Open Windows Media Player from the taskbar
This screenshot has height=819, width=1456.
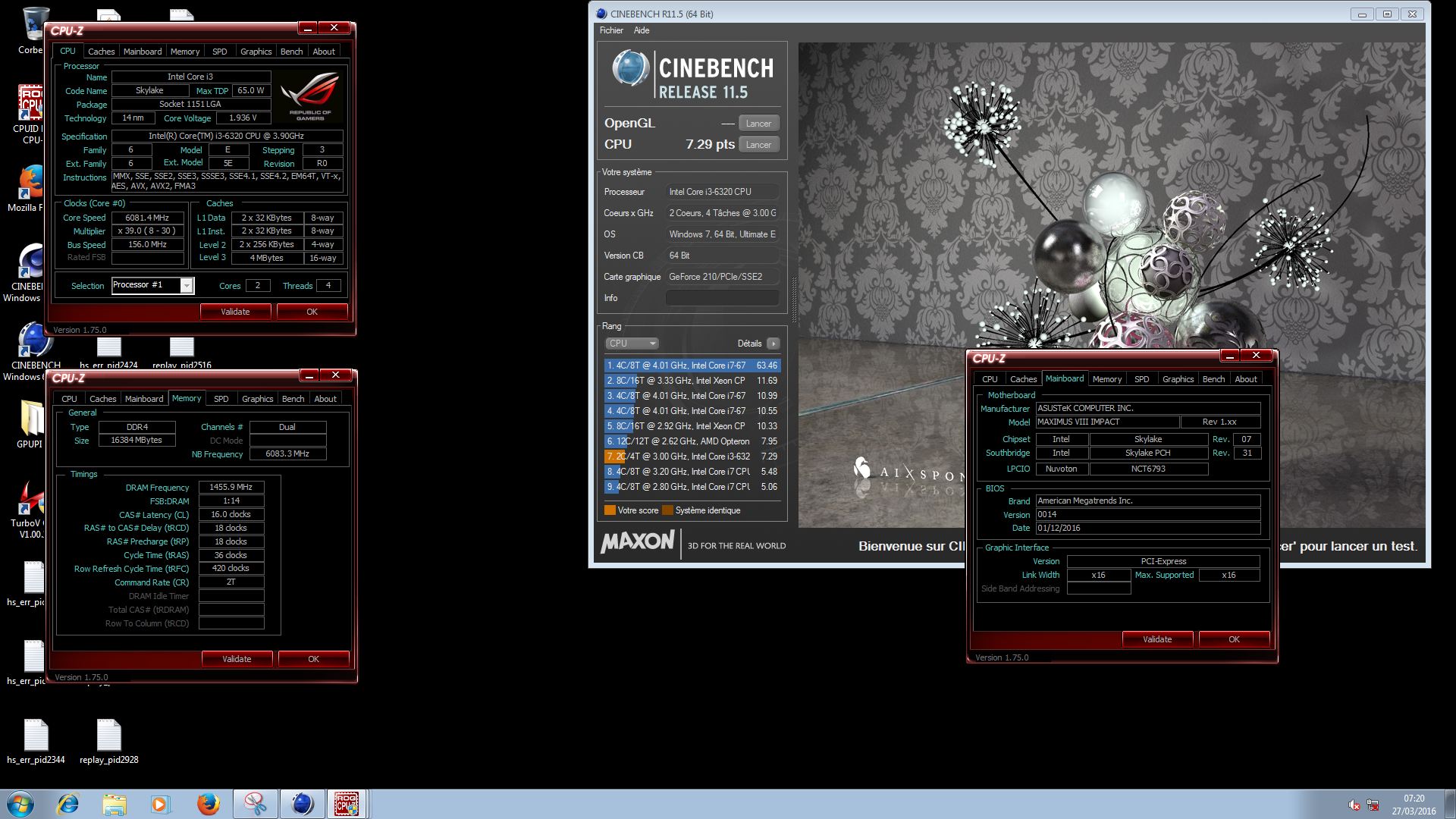click(161, 804)
